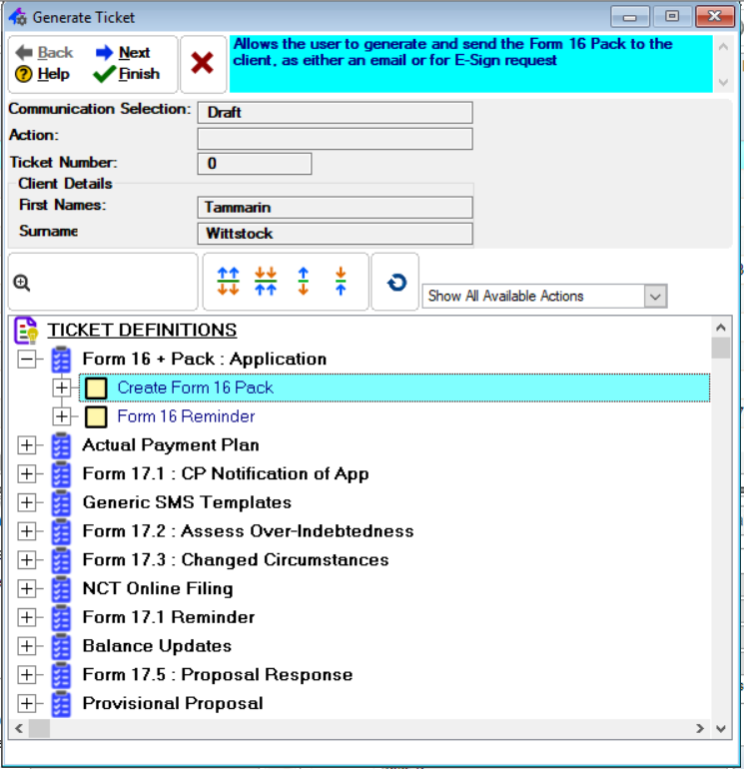This screenshot has width=744, height=769.
Task: Click the Actual Payment Plan clipboard icon
Action: [62, 445]
